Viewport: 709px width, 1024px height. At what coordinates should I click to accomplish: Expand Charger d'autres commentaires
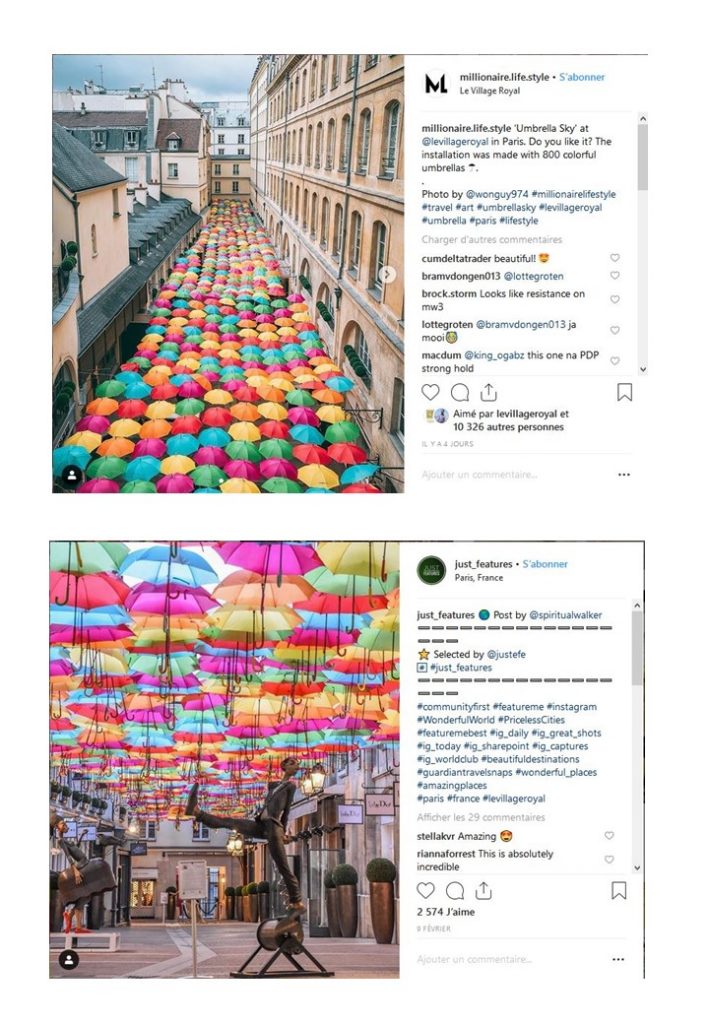click(x=492, y=240)
